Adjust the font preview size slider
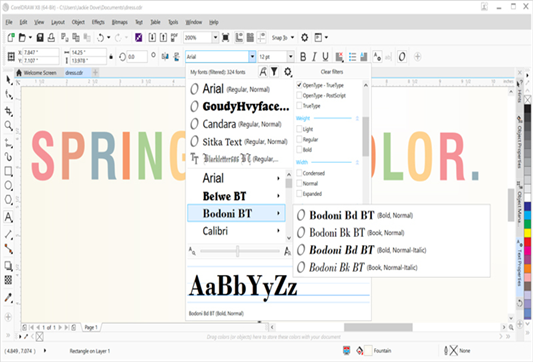 coord(237,251)
